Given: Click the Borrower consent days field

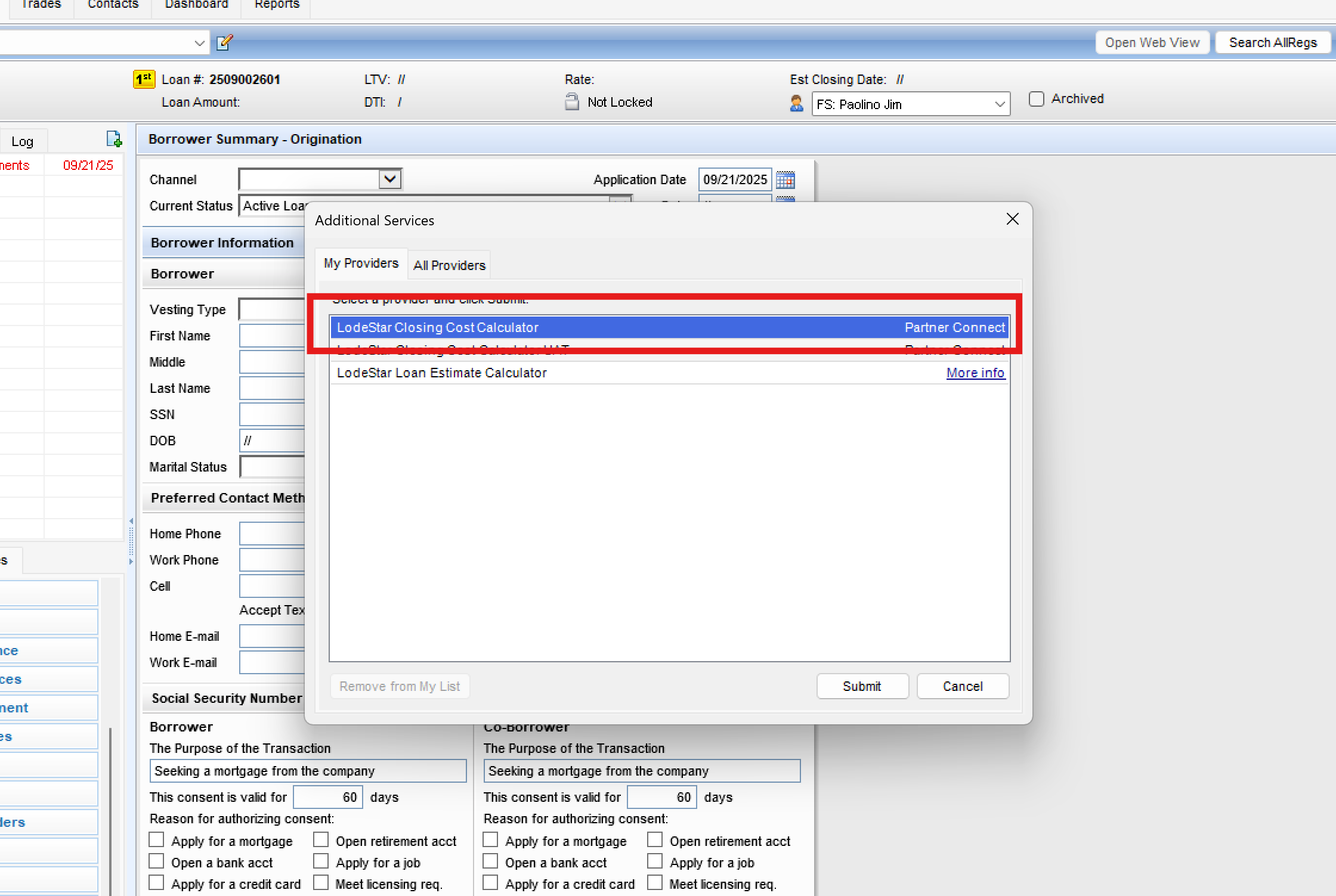Looking at the screenshot, I should (x=327, y=797).
